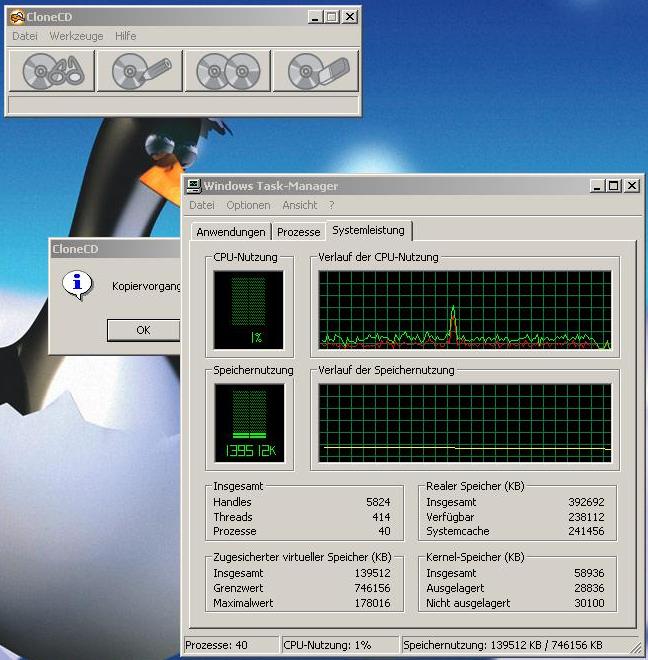Screen dimensions: 648x660
Task: Click the Threads value 414
Action: click(381, 517)
